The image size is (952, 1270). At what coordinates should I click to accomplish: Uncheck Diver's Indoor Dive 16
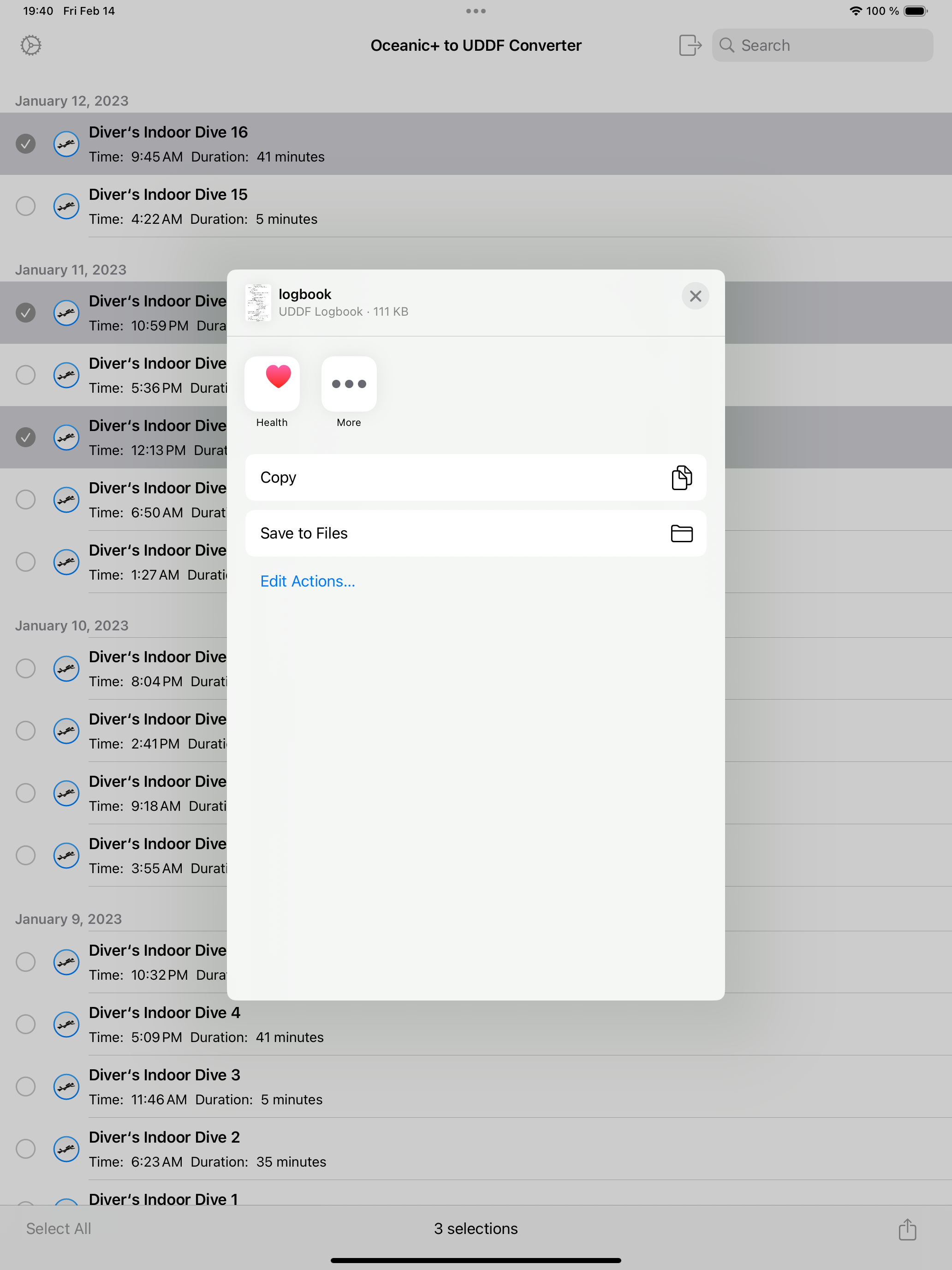tap(26, 144)
